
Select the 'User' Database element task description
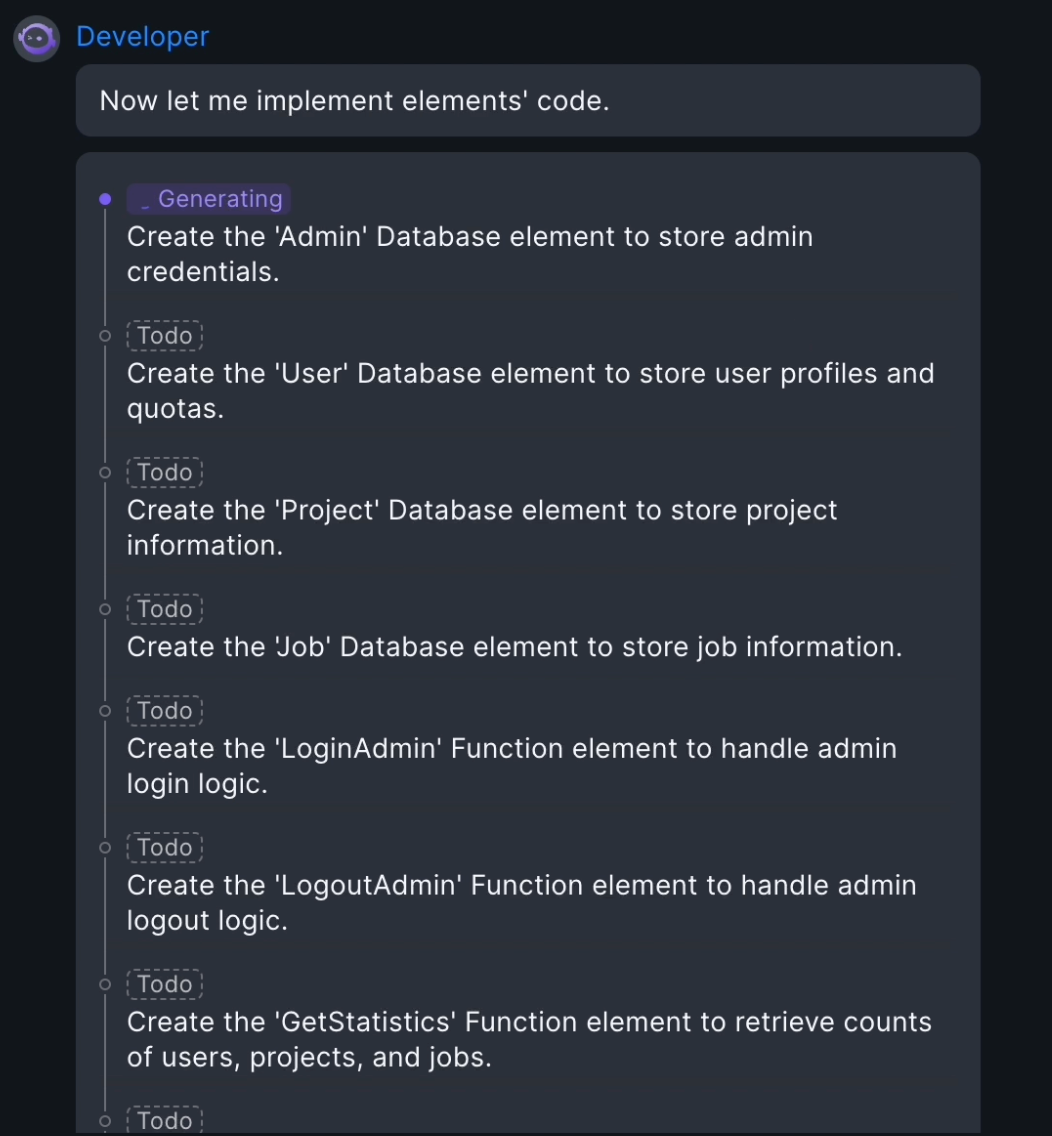pyautogui.click(x=530, y=391)
